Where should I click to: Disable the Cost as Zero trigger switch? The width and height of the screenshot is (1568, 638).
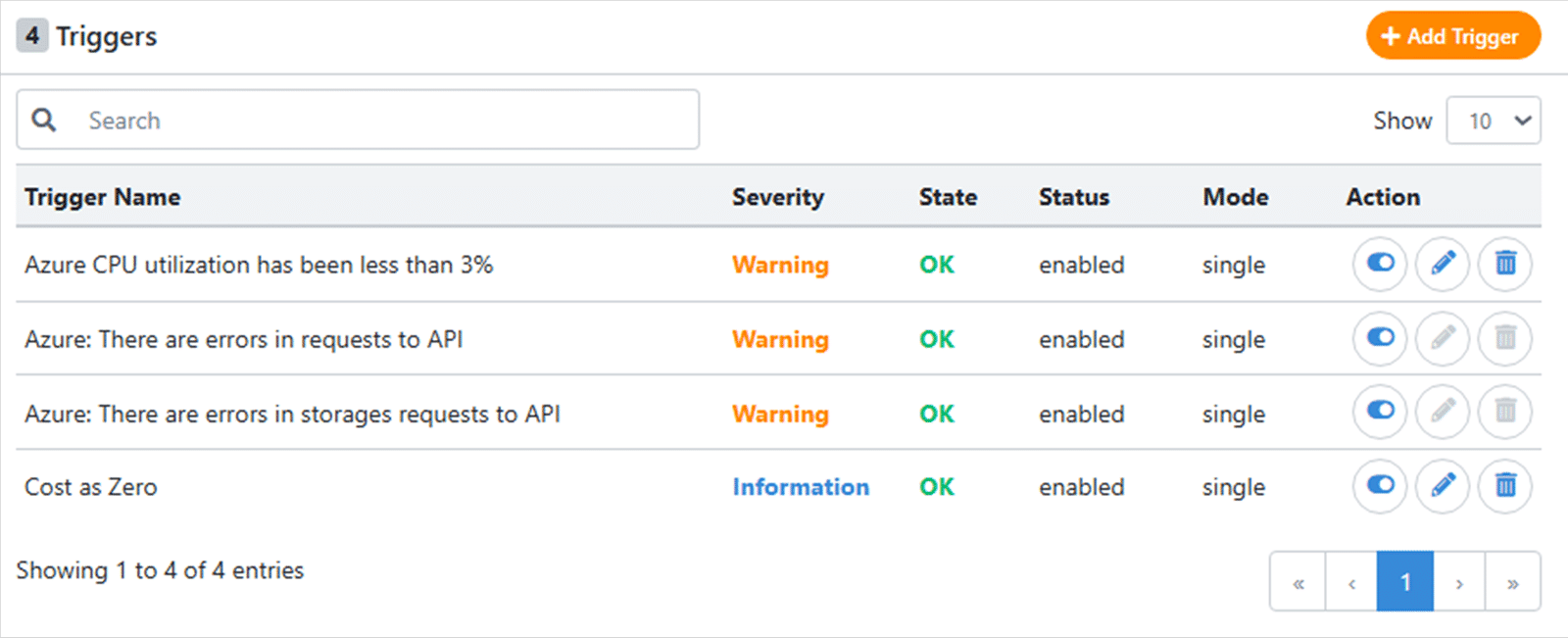click(x=1380, y=486)
